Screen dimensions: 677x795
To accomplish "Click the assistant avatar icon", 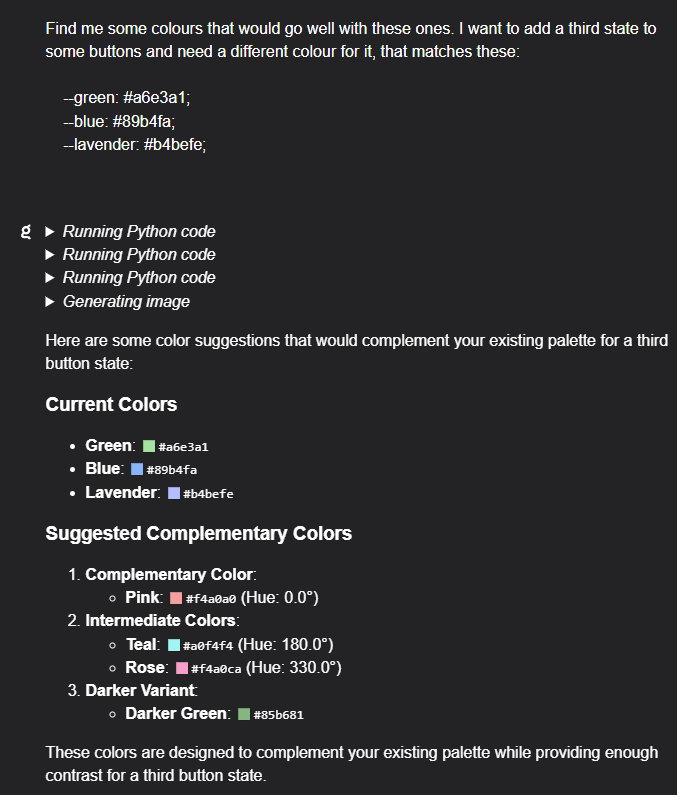I will click(x=26, y=231).
